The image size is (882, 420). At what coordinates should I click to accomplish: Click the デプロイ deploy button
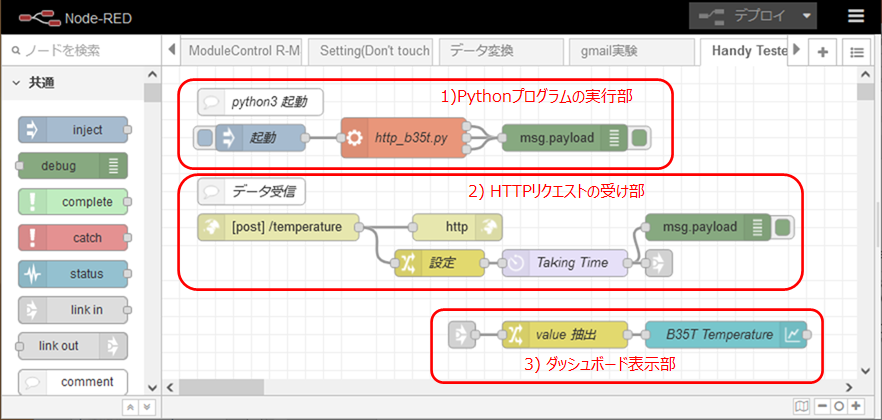point(742,16)
